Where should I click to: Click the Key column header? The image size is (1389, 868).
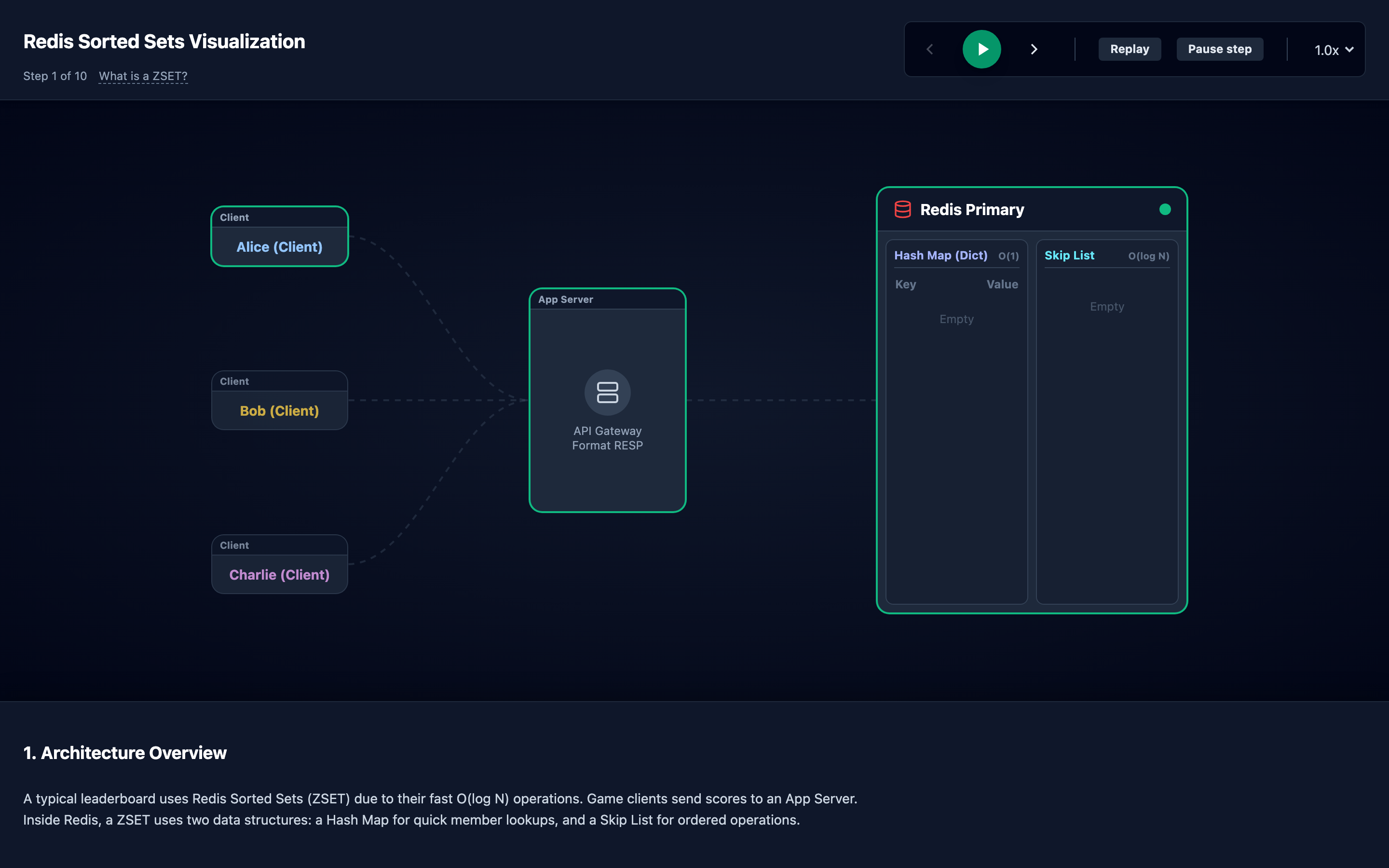905,284
